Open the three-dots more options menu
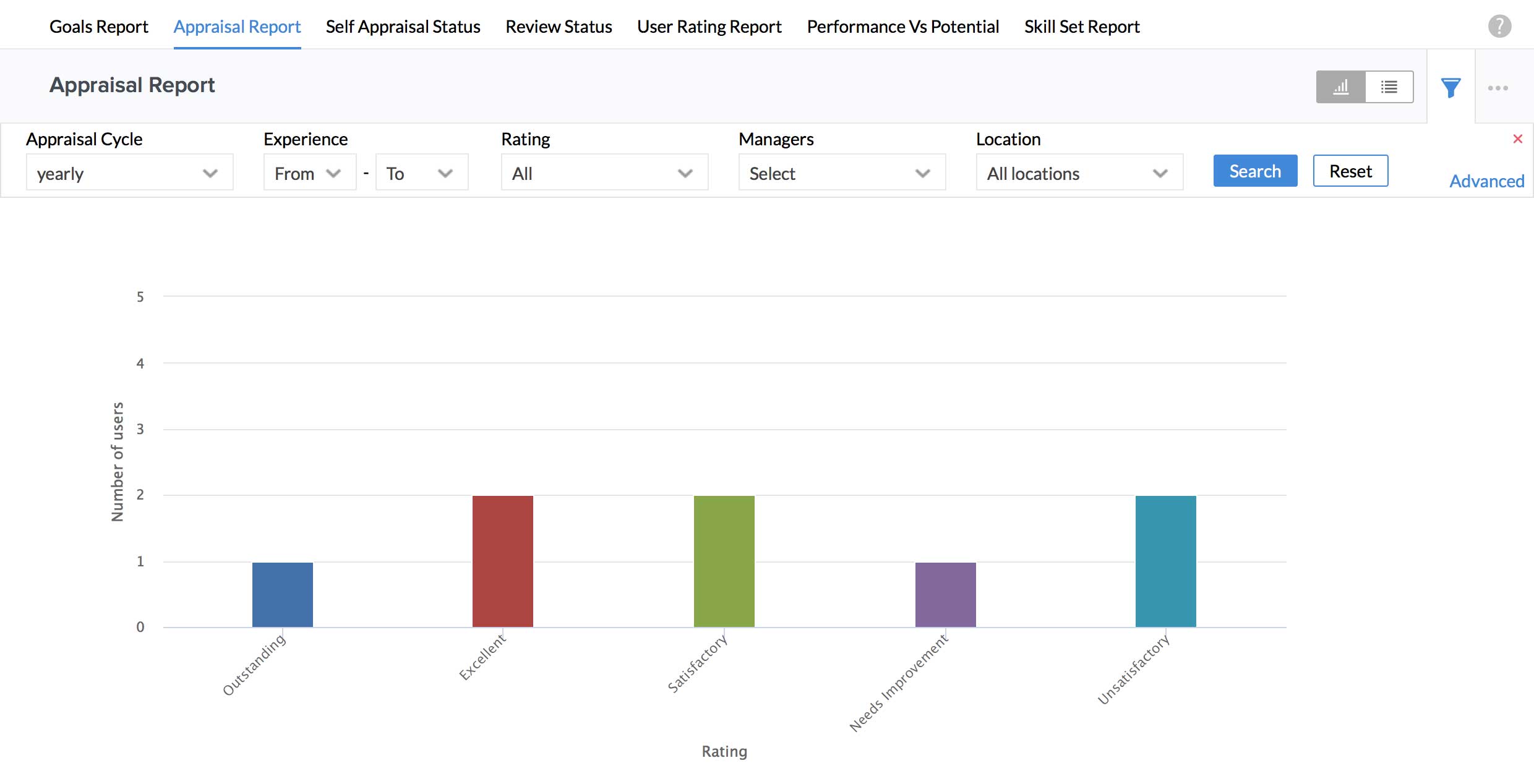Screen dimensions: 1534x784 (x=1498, y=88)
